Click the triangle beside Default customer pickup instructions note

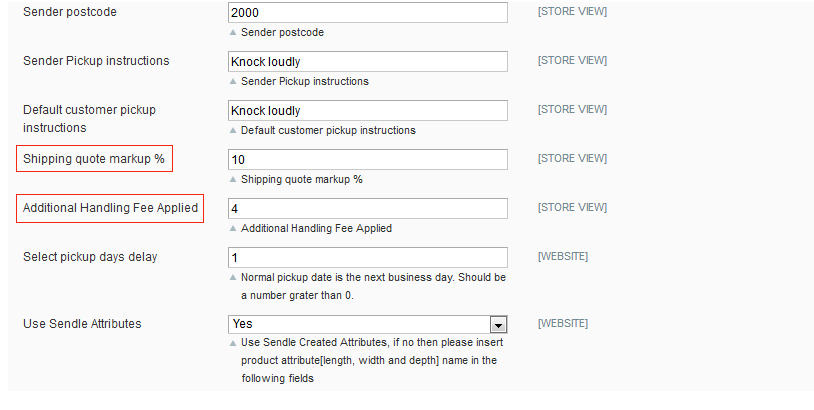click(x=234, y=130)
